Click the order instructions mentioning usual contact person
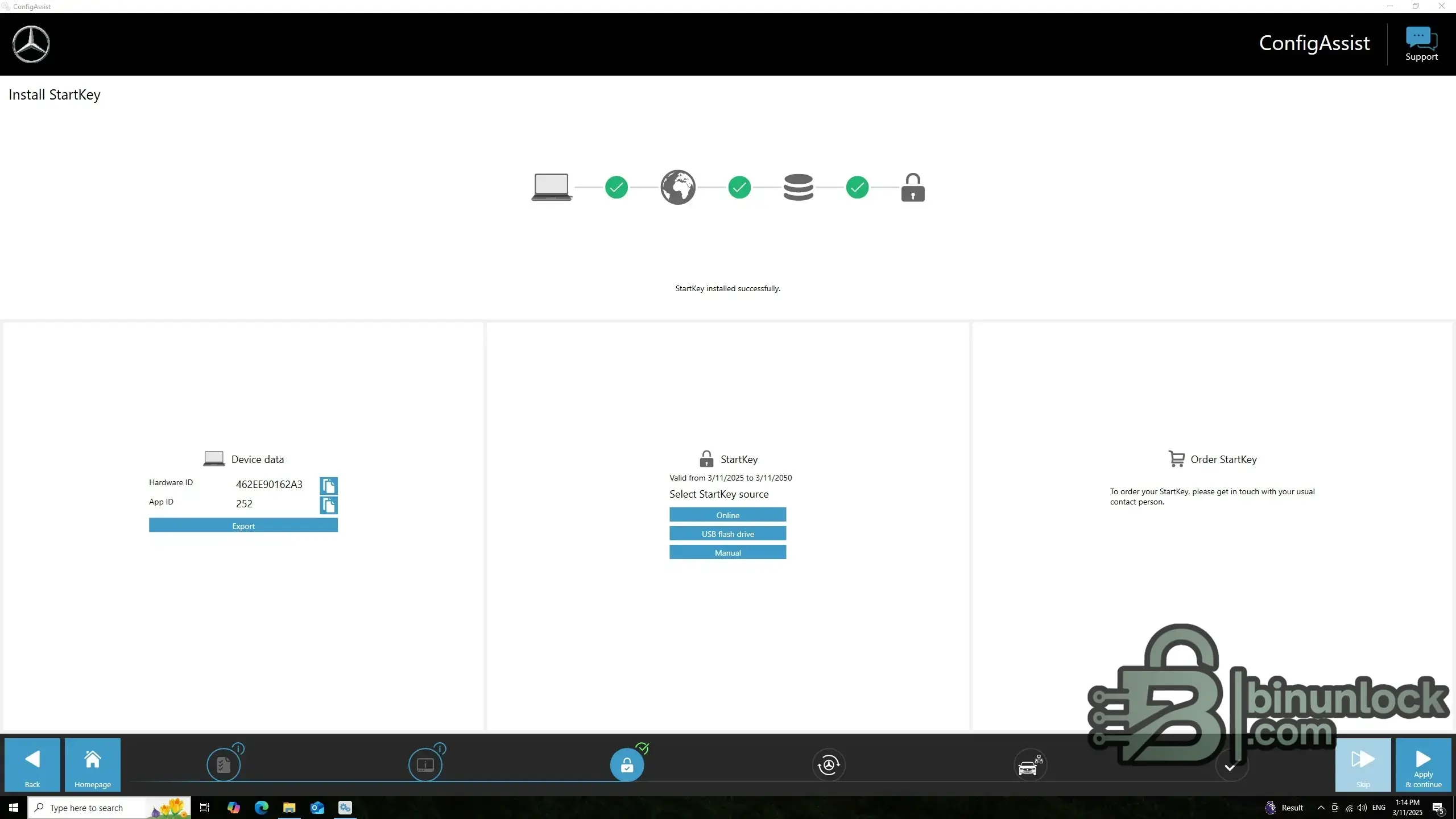The width and height of the screenshot is (1456, 819). [x=1213, y=497]
